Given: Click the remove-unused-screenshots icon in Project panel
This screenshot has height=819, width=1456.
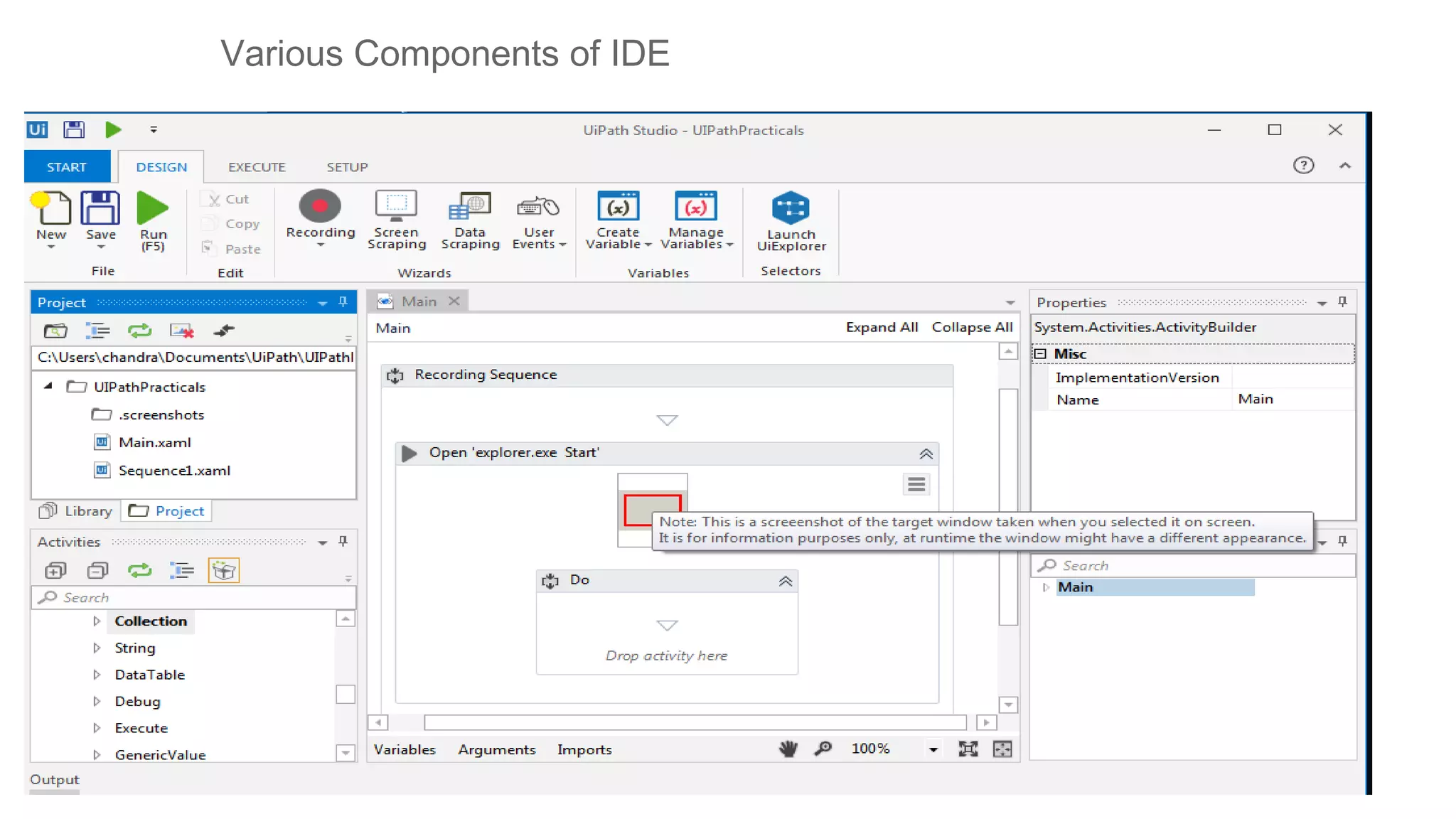Looking at the screenshot, I should click(182, 331).
